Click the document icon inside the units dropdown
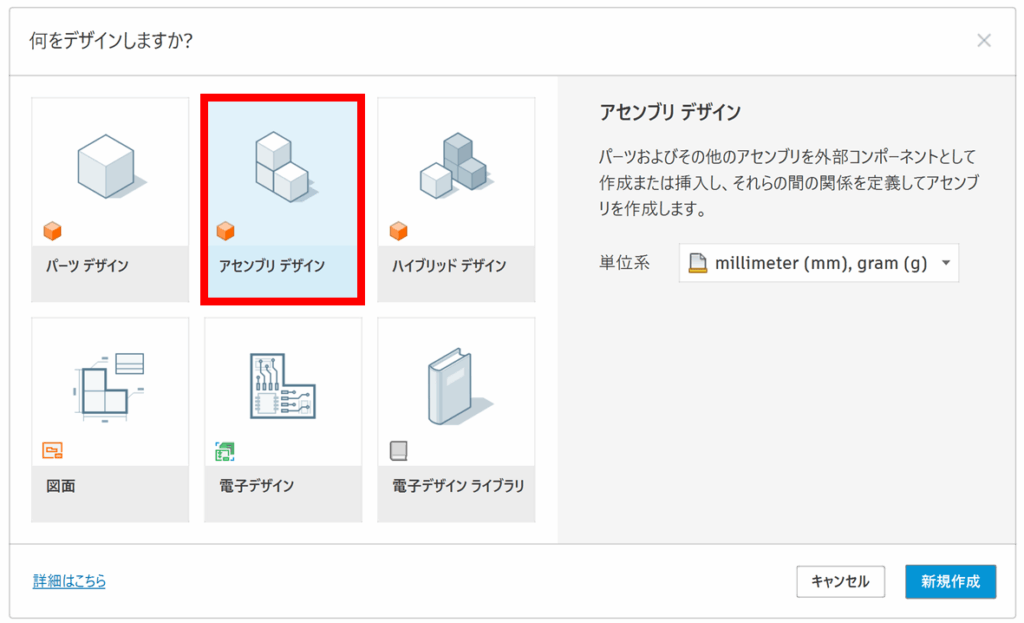 pyautogui.click(x=698, y=264)
